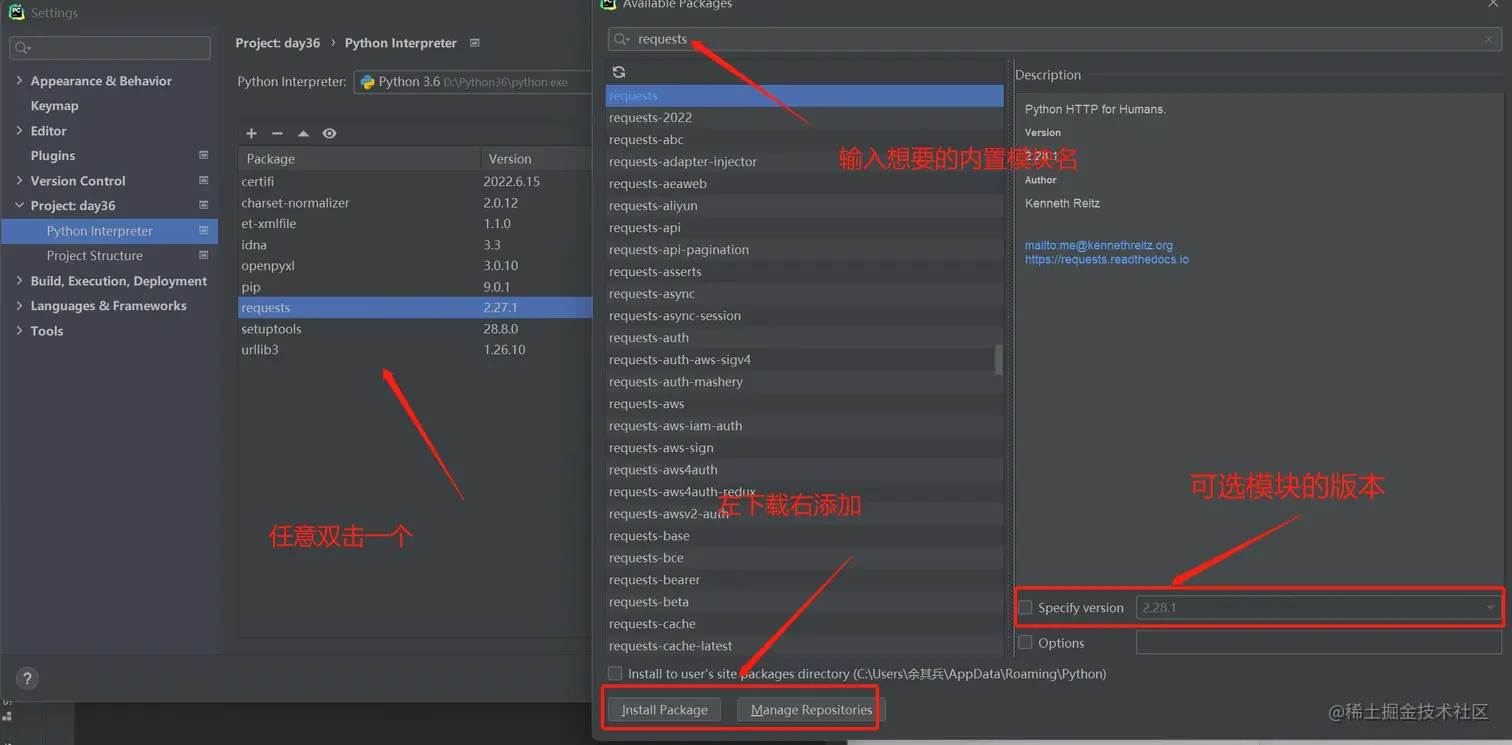Collapse the Project: day36 tree node

(19, 206)
